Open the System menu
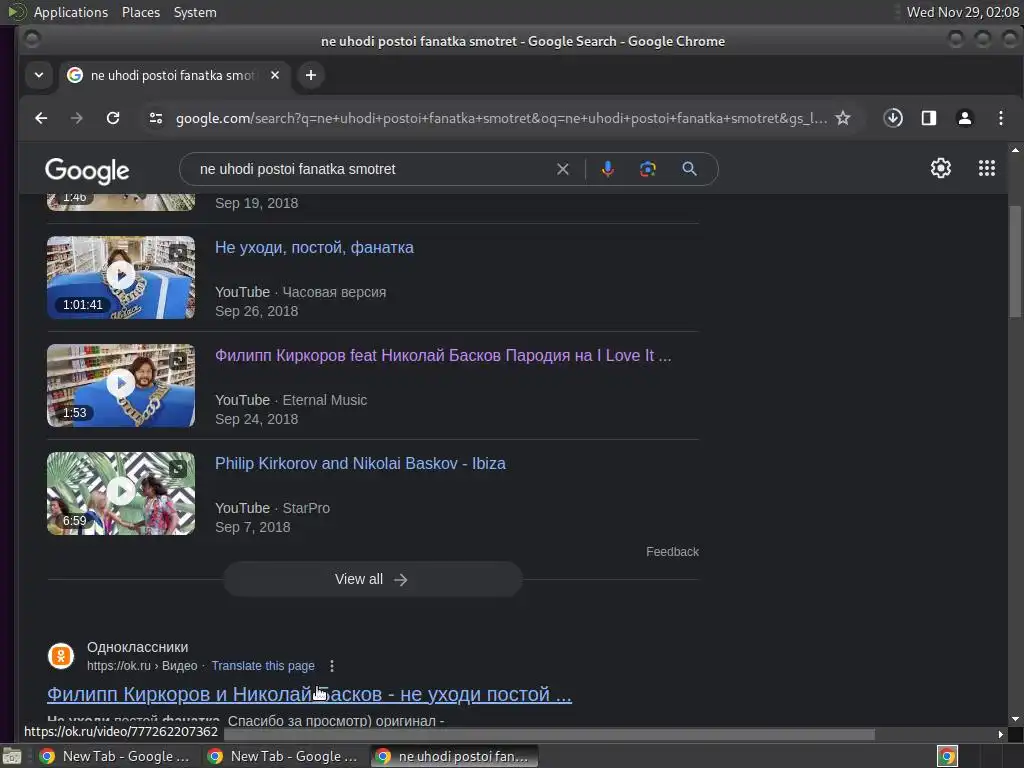Image resolution: width=1024 pixels, height=768 pixels. [x=195, y=12]
